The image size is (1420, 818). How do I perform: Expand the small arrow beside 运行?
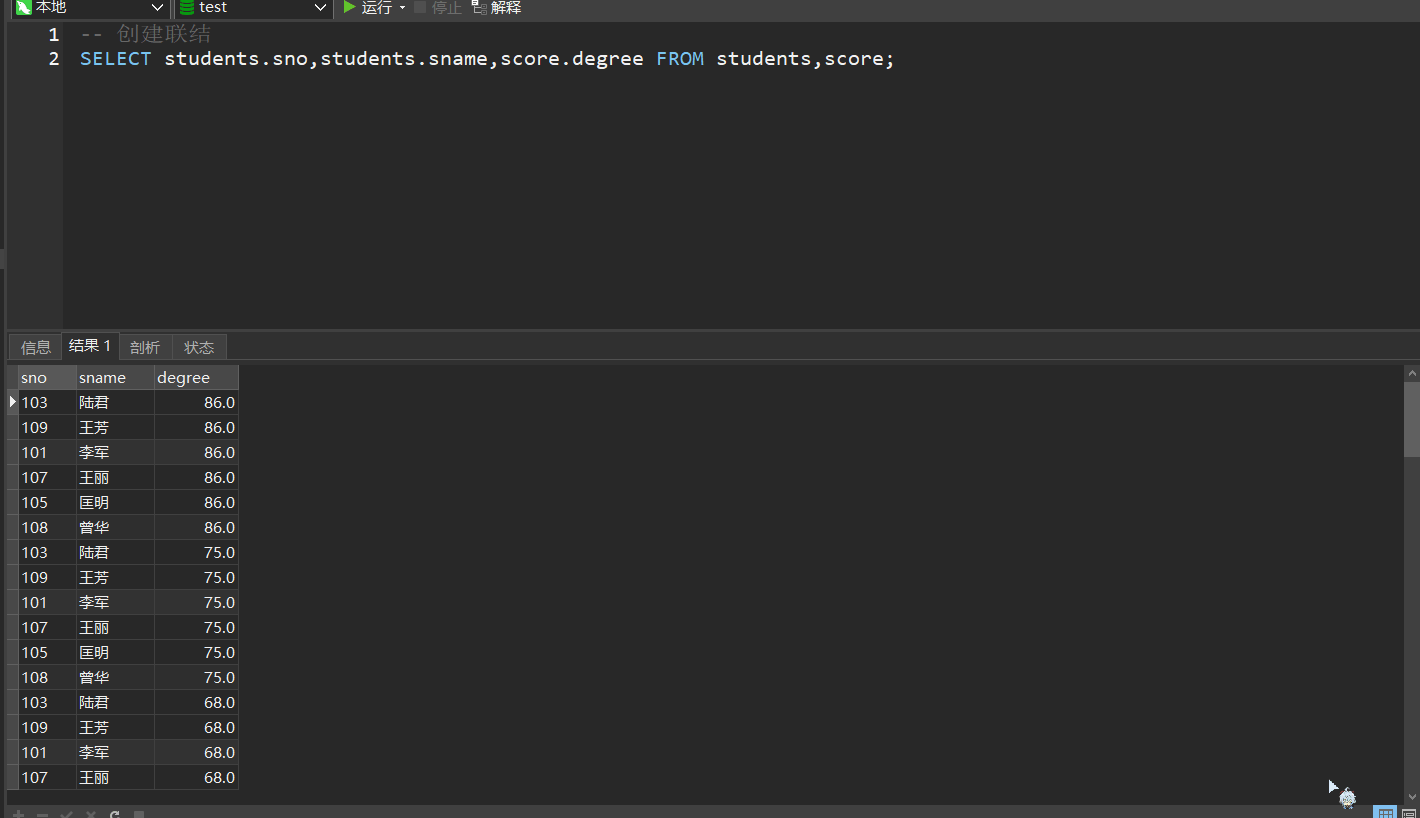402,8
